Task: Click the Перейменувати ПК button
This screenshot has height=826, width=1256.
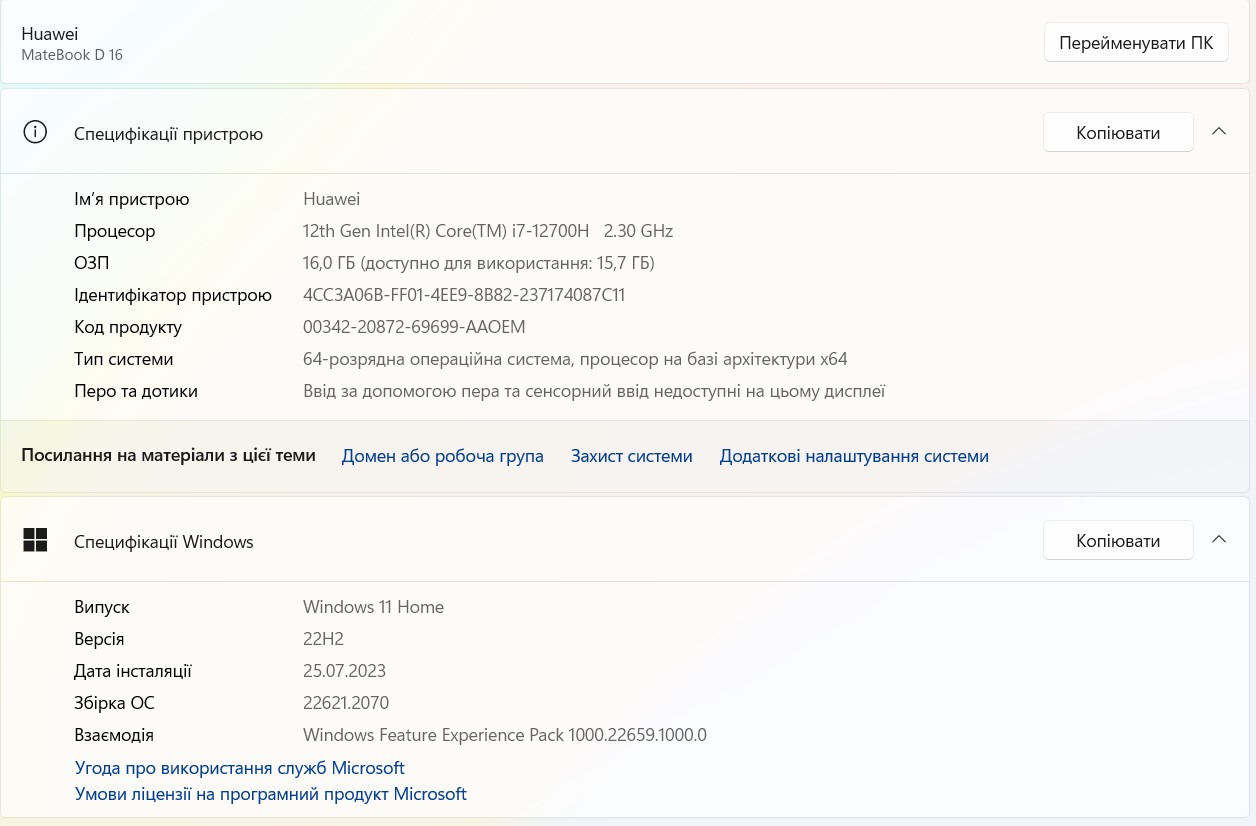Action: point(1136,43)
